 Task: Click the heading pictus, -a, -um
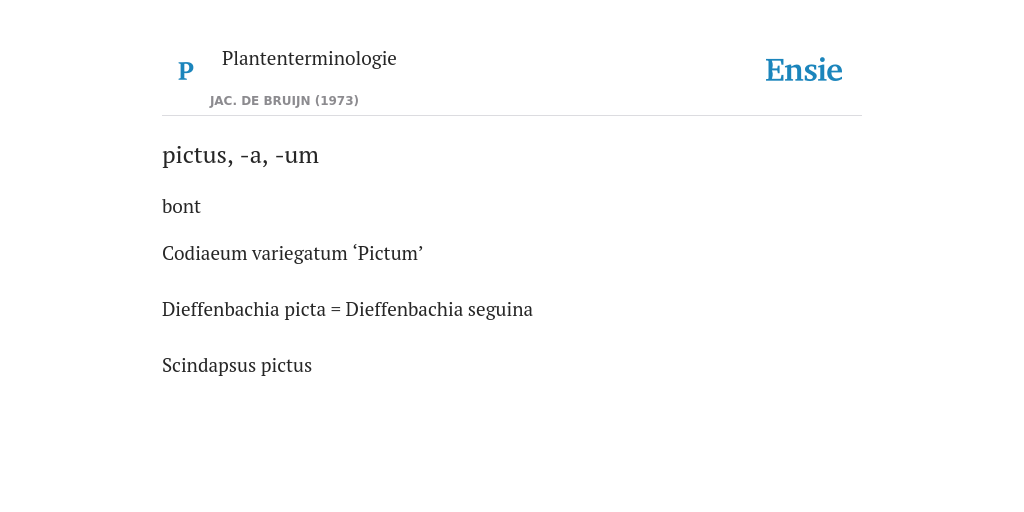tap(240, 155)
